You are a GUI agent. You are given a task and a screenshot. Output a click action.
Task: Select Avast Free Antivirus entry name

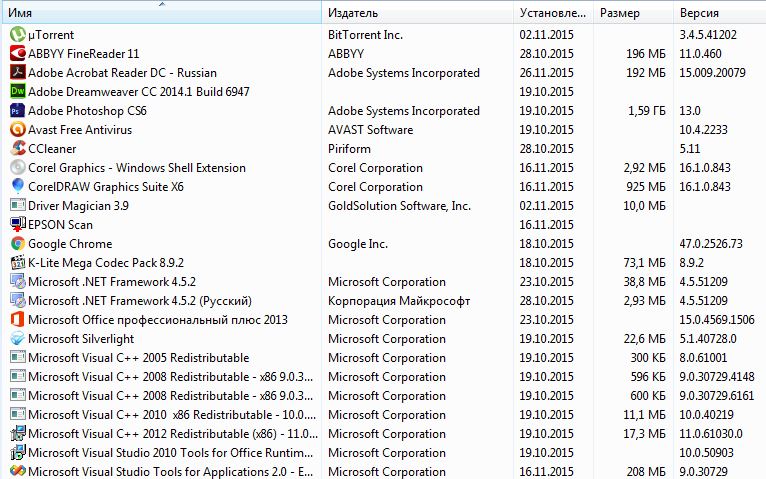point(80,129)
